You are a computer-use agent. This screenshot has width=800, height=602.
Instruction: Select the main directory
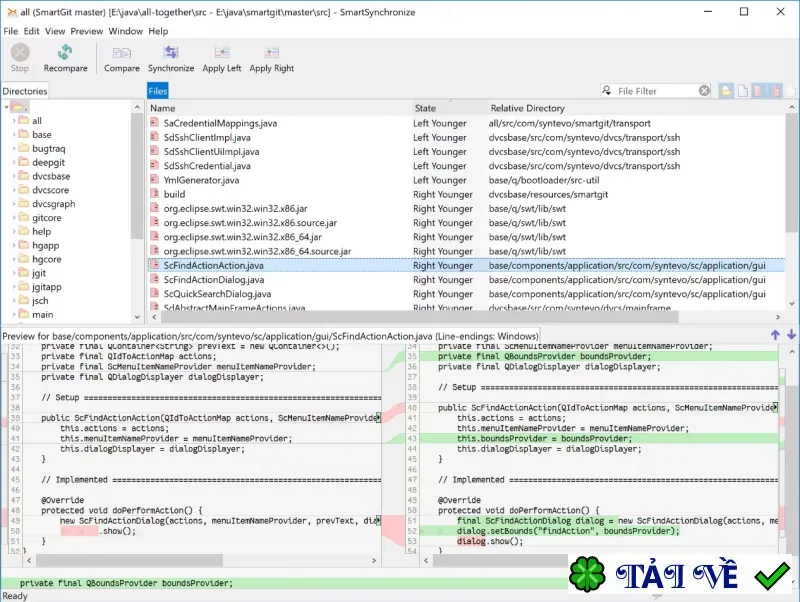pos(42,314)
